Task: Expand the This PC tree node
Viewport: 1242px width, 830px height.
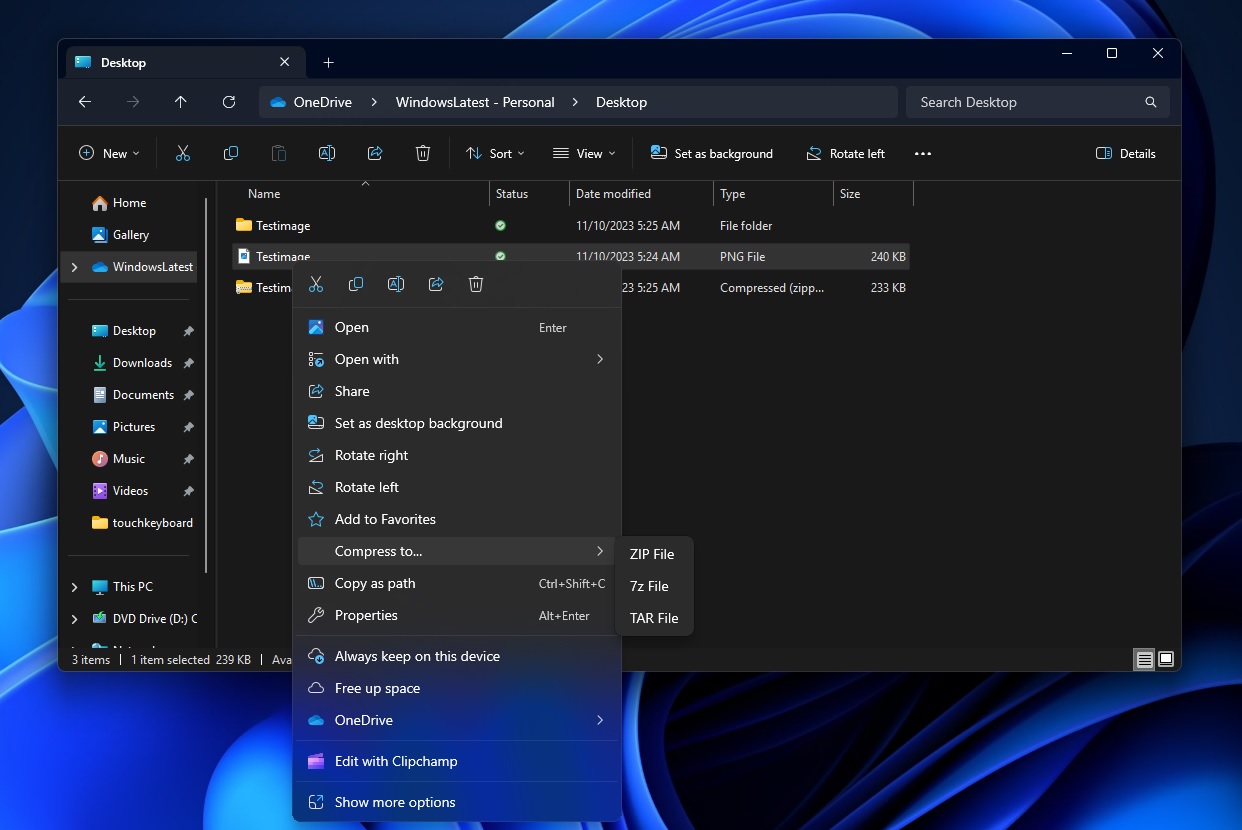Action: [75, 587]
